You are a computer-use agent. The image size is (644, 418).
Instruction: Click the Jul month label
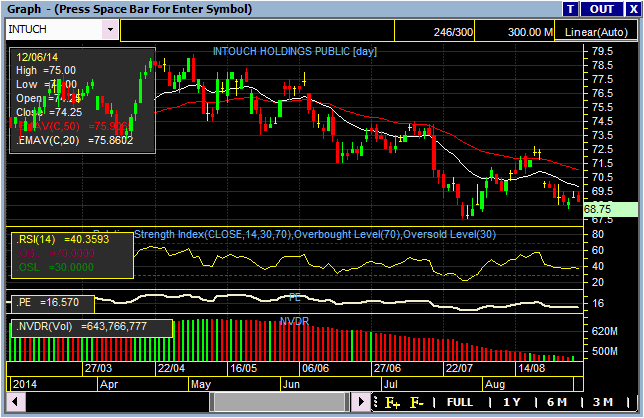pyautogui.click(x=391, y=385)
